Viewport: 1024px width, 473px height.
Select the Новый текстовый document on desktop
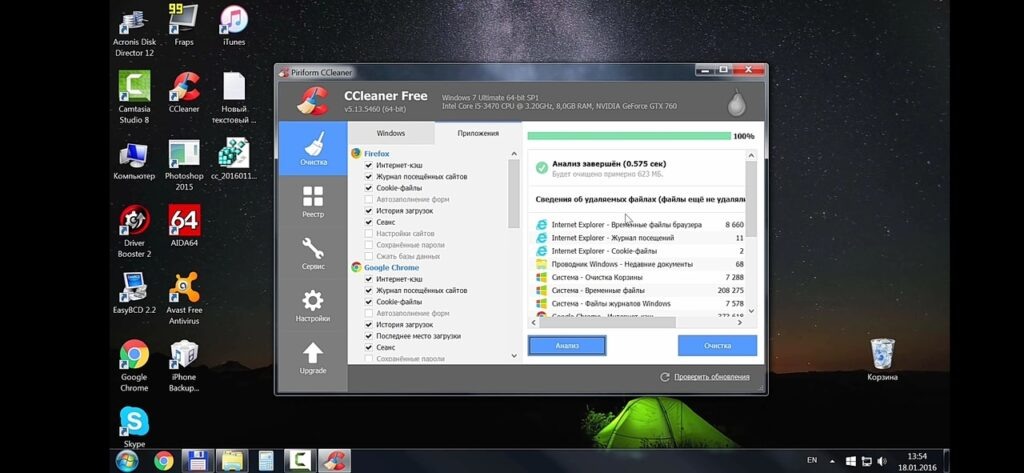click(234, 98)
